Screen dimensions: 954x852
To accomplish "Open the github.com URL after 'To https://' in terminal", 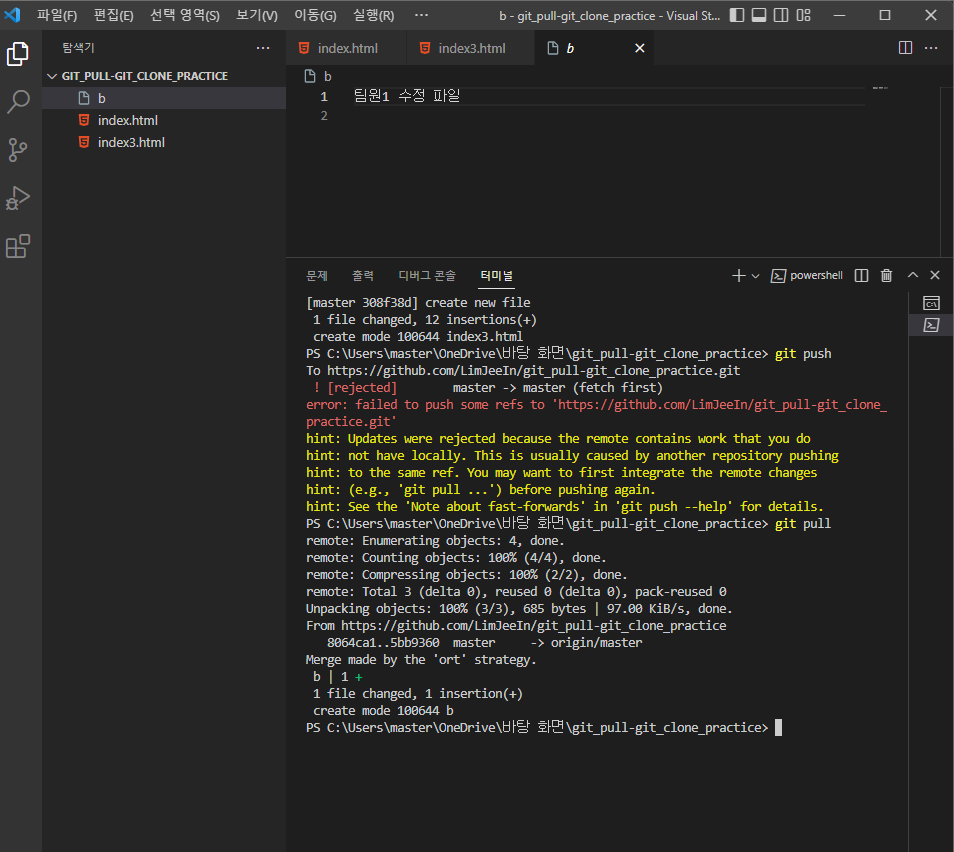I will click(533, 371).
